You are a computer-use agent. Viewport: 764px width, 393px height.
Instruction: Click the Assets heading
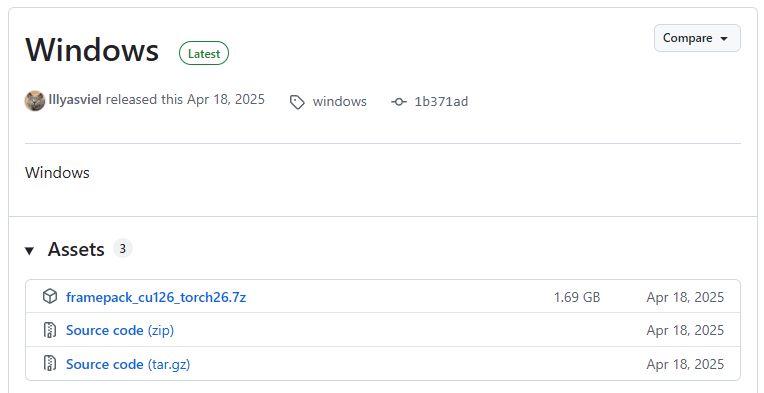point(76,249)
